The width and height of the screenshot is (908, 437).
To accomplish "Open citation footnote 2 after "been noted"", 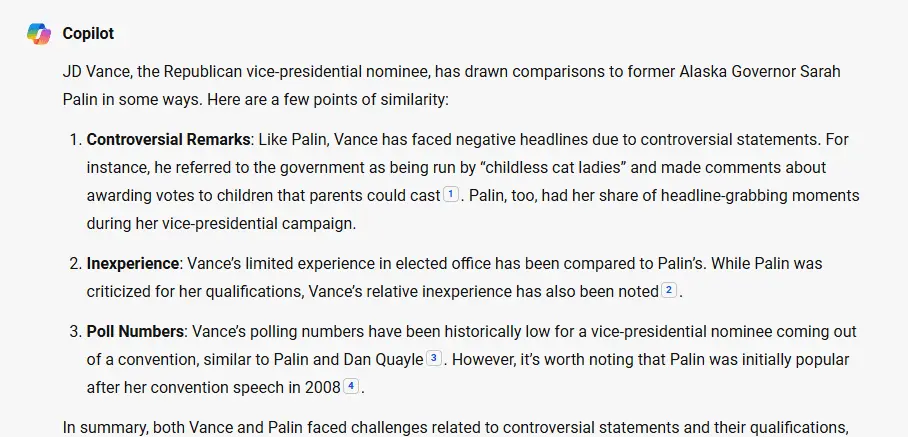I will pos(669,291).
